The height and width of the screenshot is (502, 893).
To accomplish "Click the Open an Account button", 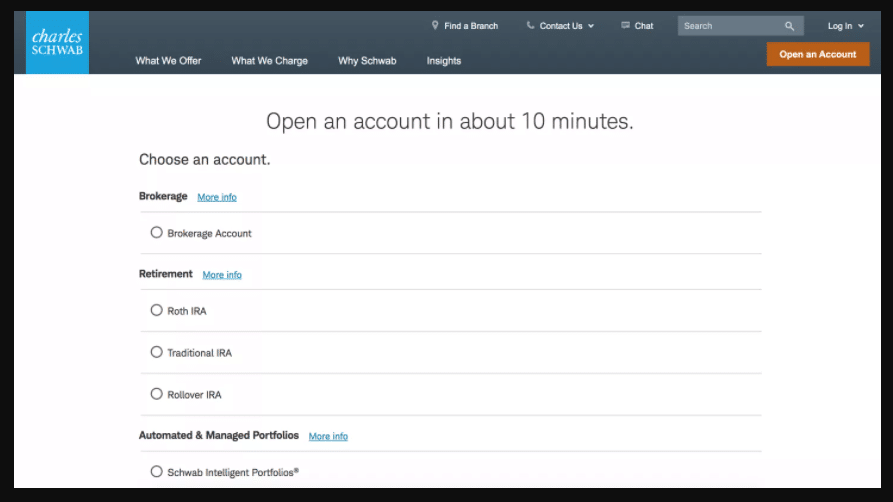I will click(818, 54).
